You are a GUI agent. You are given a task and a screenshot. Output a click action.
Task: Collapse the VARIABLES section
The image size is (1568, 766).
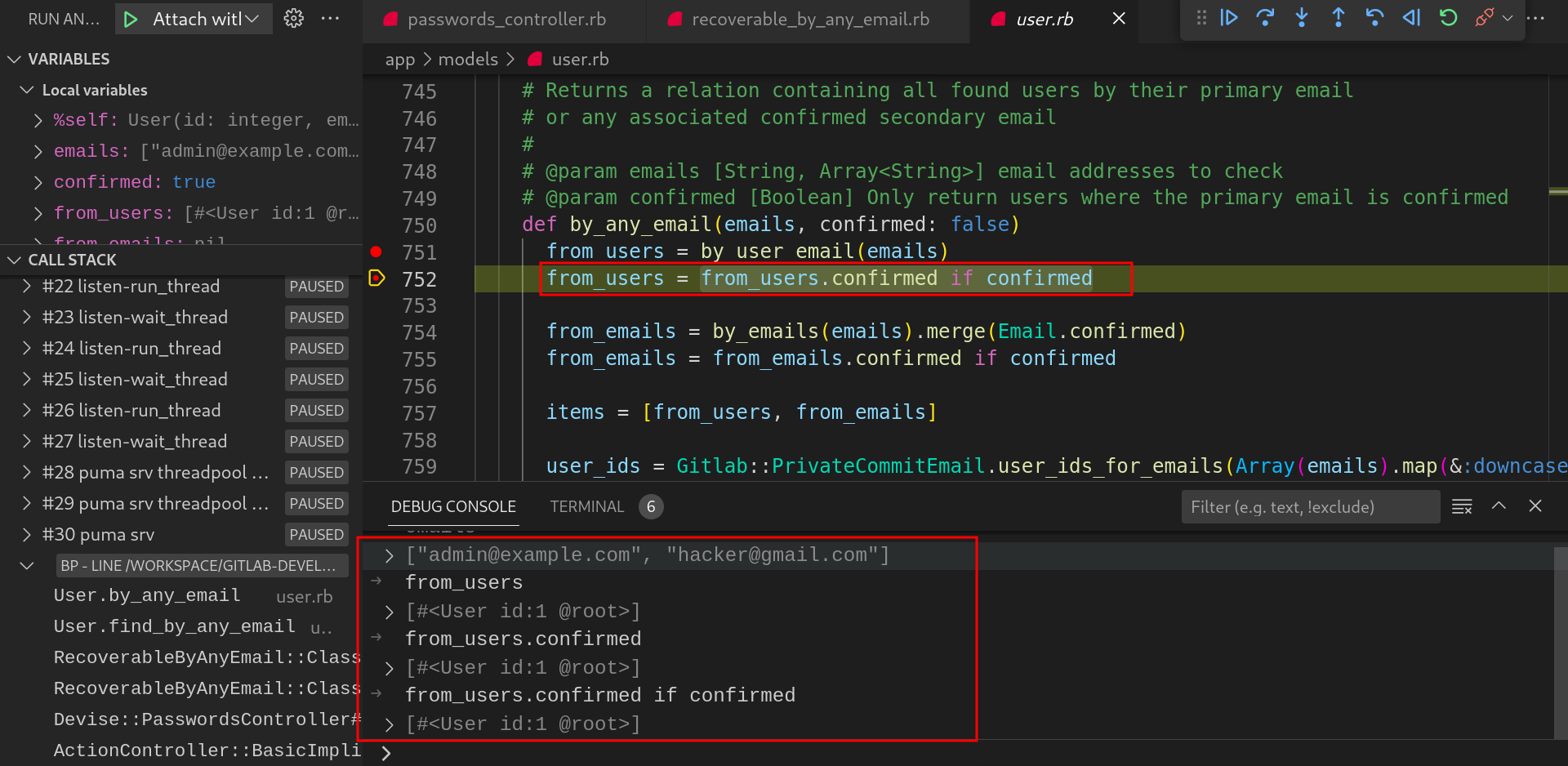point(15,59)
